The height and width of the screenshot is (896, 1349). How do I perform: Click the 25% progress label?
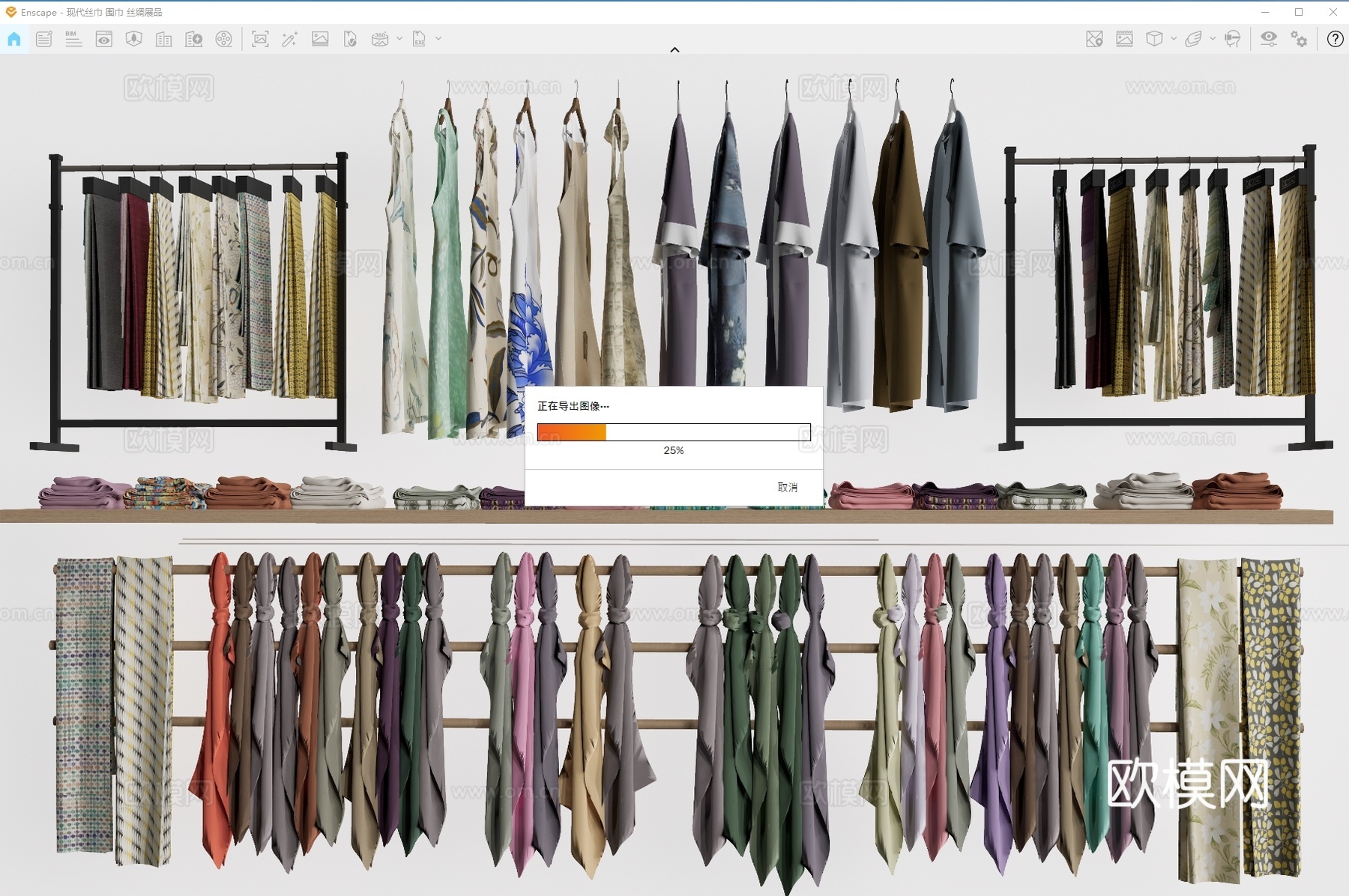pyautogui.click(x=674, y=450)
